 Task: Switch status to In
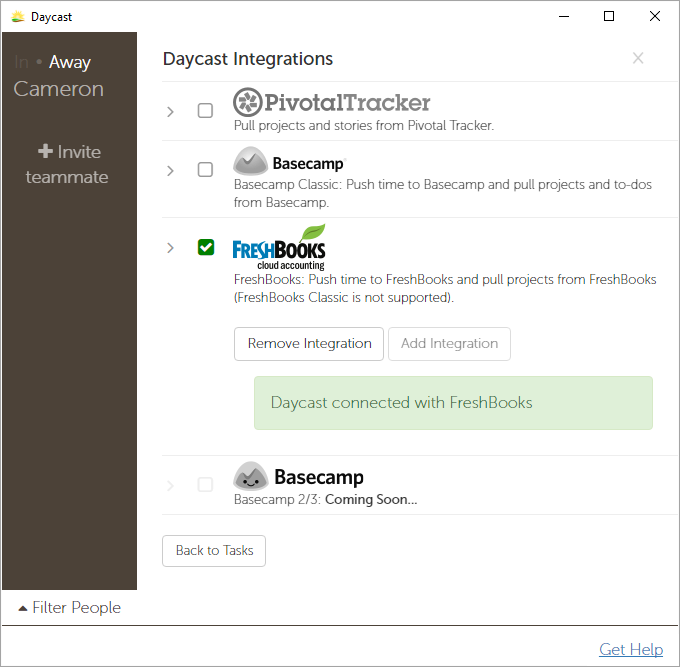coord(21,62)
